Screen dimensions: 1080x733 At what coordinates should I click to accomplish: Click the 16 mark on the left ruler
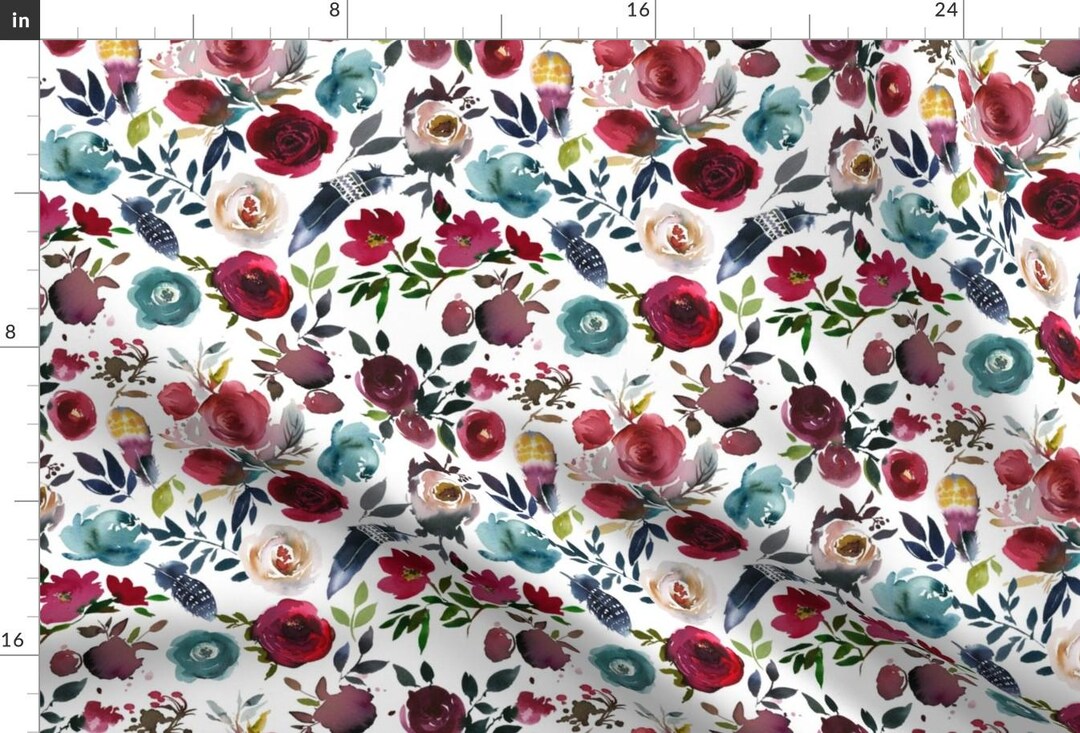coord(12,640)
